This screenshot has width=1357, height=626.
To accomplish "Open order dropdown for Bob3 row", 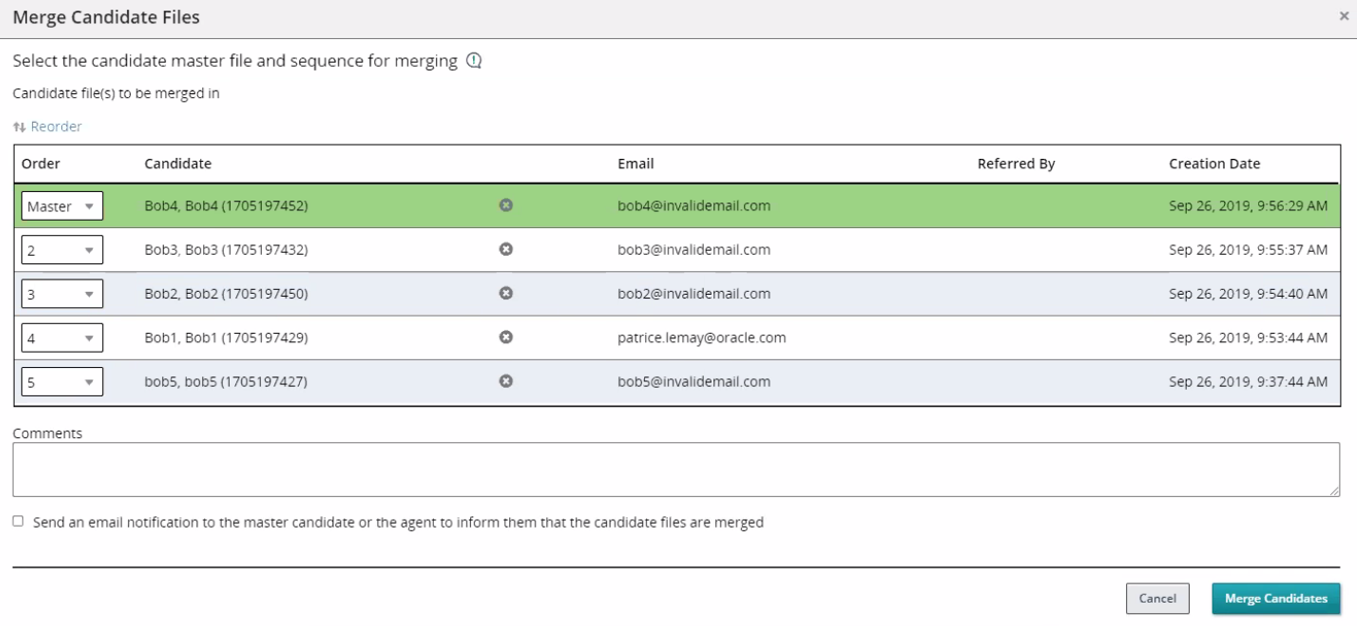I will [62, 250].
